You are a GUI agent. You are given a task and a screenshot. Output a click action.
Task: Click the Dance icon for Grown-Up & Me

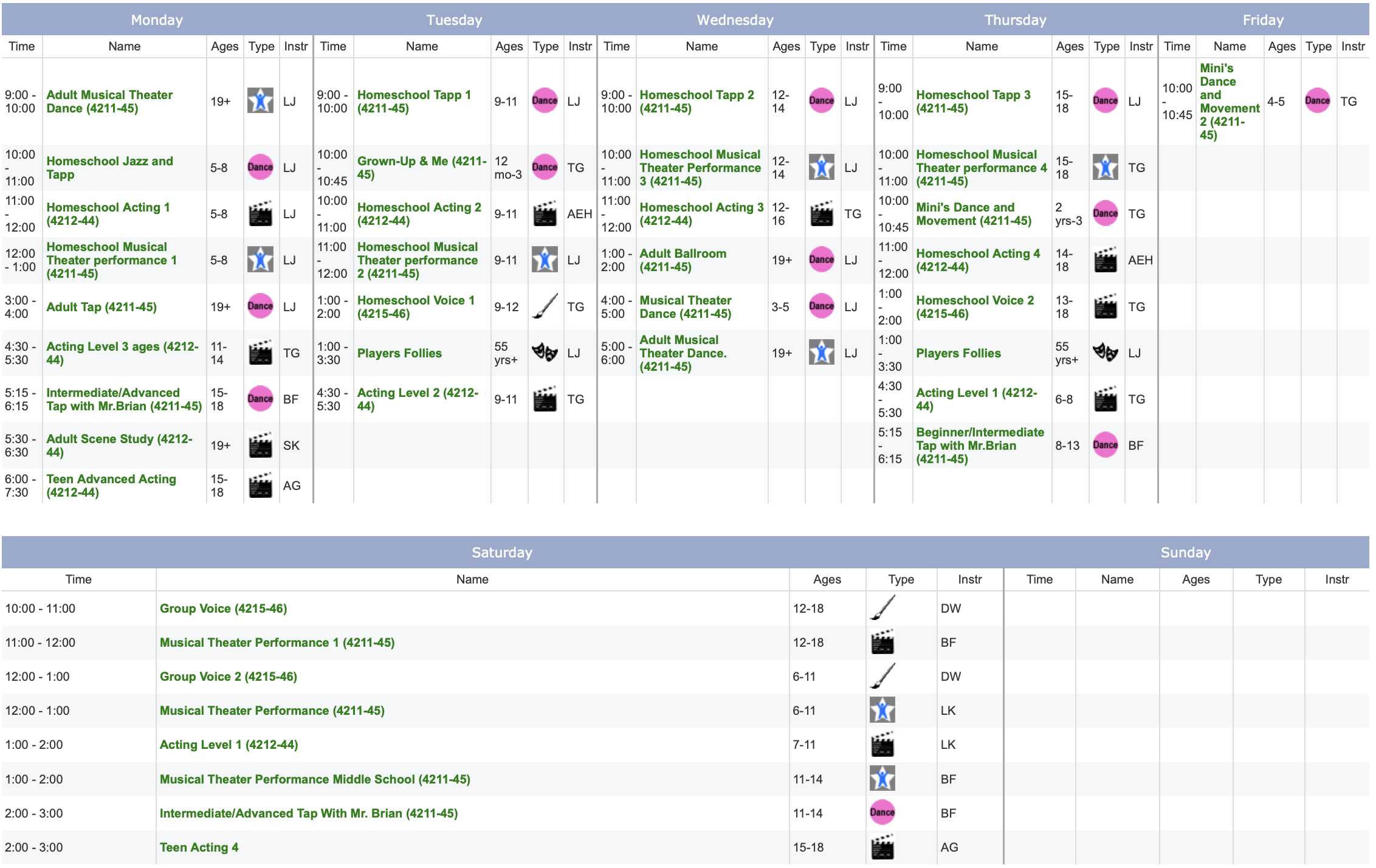pos(545,167)
